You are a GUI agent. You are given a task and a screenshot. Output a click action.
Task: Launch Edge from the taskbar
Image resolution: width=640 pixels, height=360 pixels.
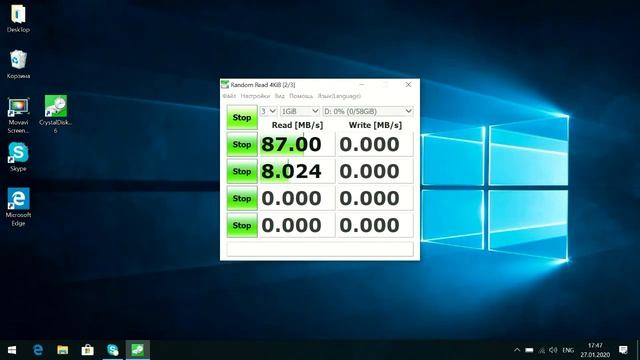(x=38, y=350)
